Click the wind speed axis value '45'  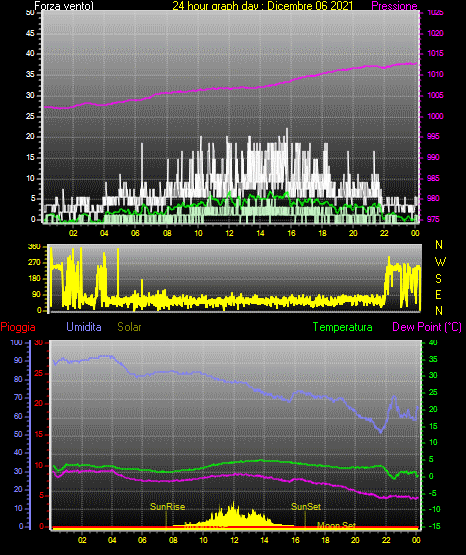30,33
